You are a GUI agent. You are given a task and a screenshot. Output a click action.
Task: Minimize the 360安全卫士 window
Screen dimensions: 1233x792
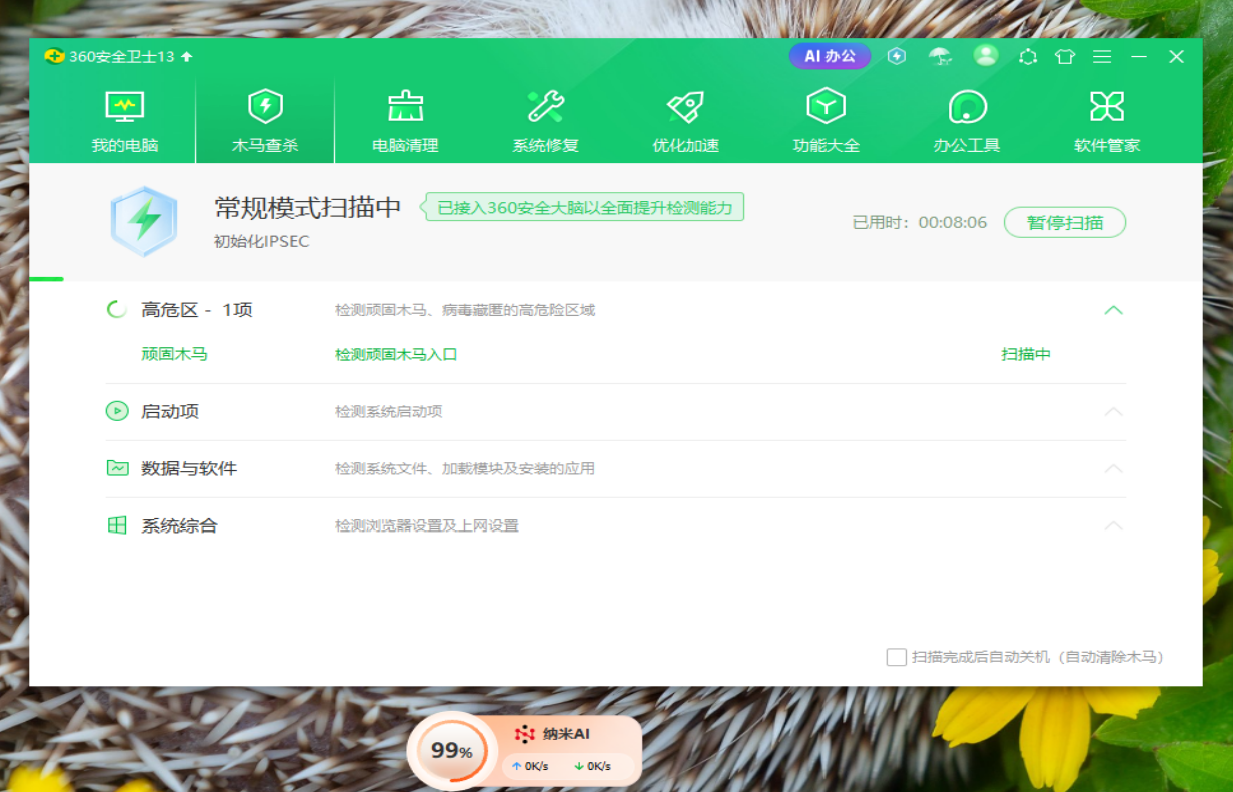coord(1139,57)
